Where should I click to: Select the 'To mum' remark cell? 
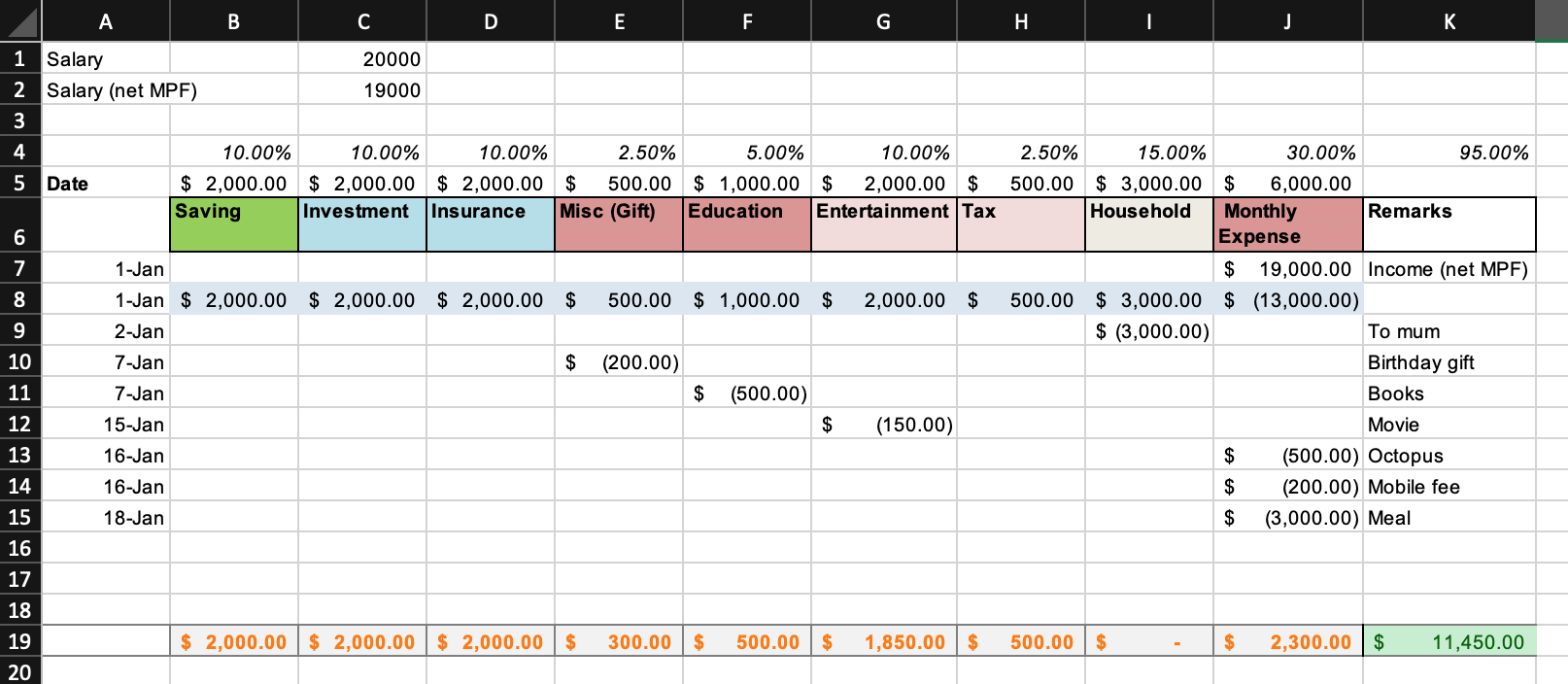tap(1449, 331)
